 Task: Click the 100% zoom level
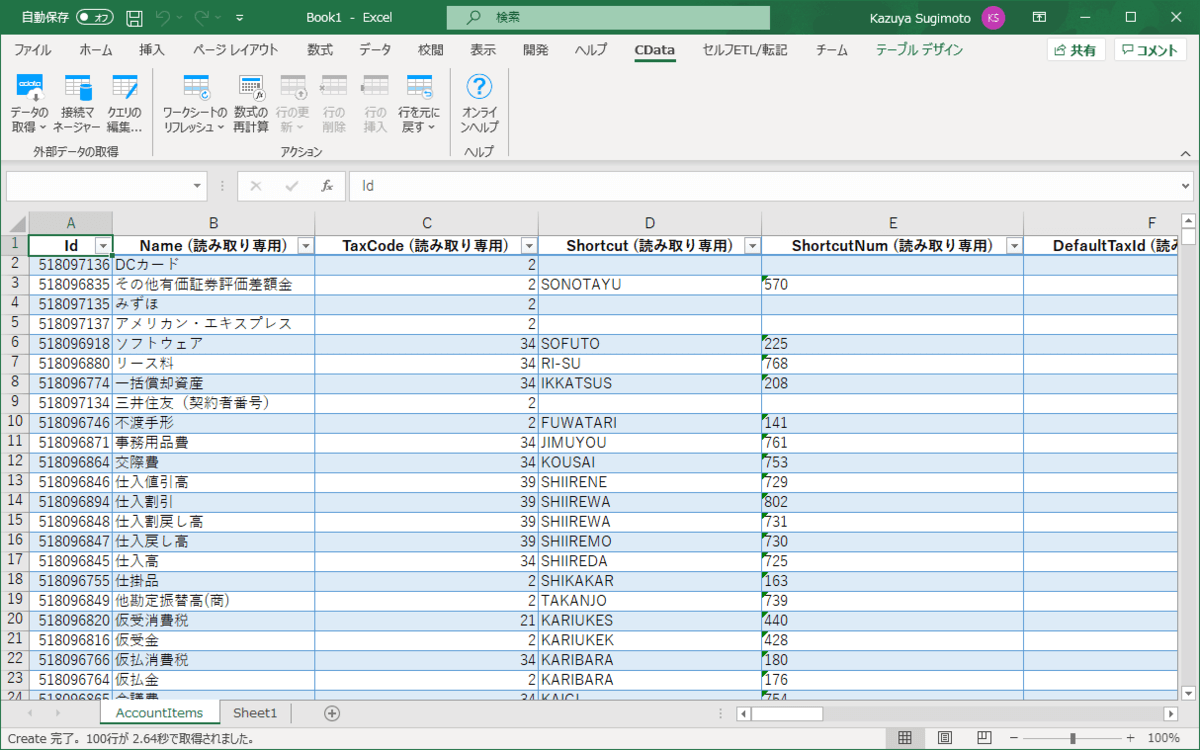1163,738
